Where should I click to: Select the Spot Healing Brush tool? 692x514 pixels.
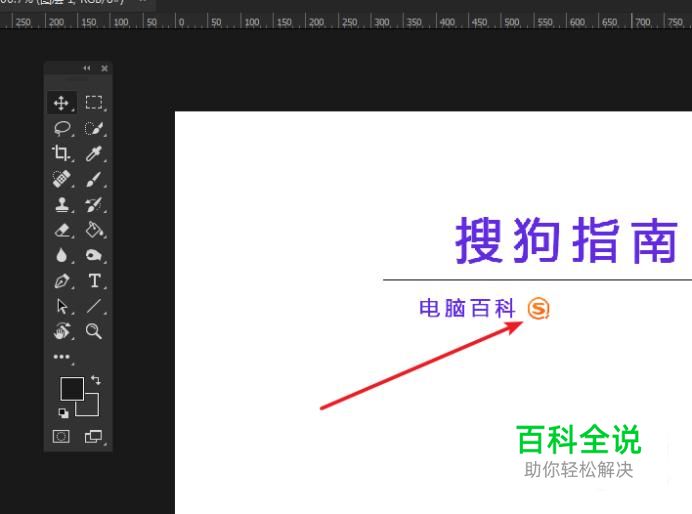pyautogui.click(x=61, y=179)
